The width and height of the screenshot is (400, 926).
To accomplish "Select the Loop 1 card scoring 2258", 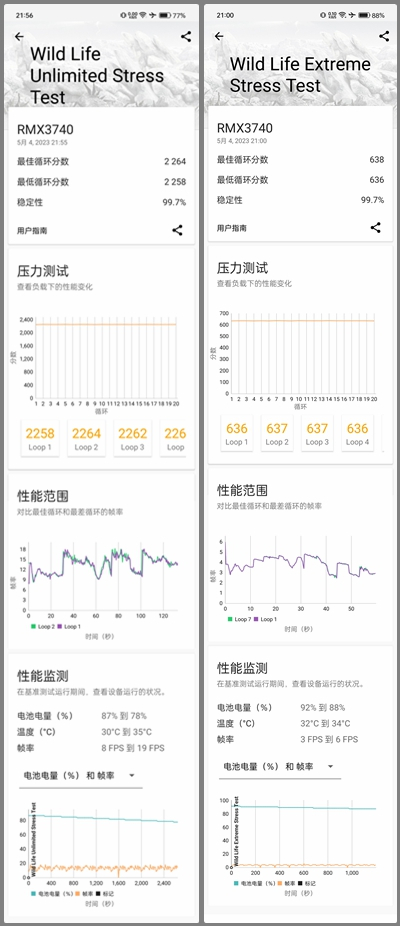I will click(x=40, y=438).
